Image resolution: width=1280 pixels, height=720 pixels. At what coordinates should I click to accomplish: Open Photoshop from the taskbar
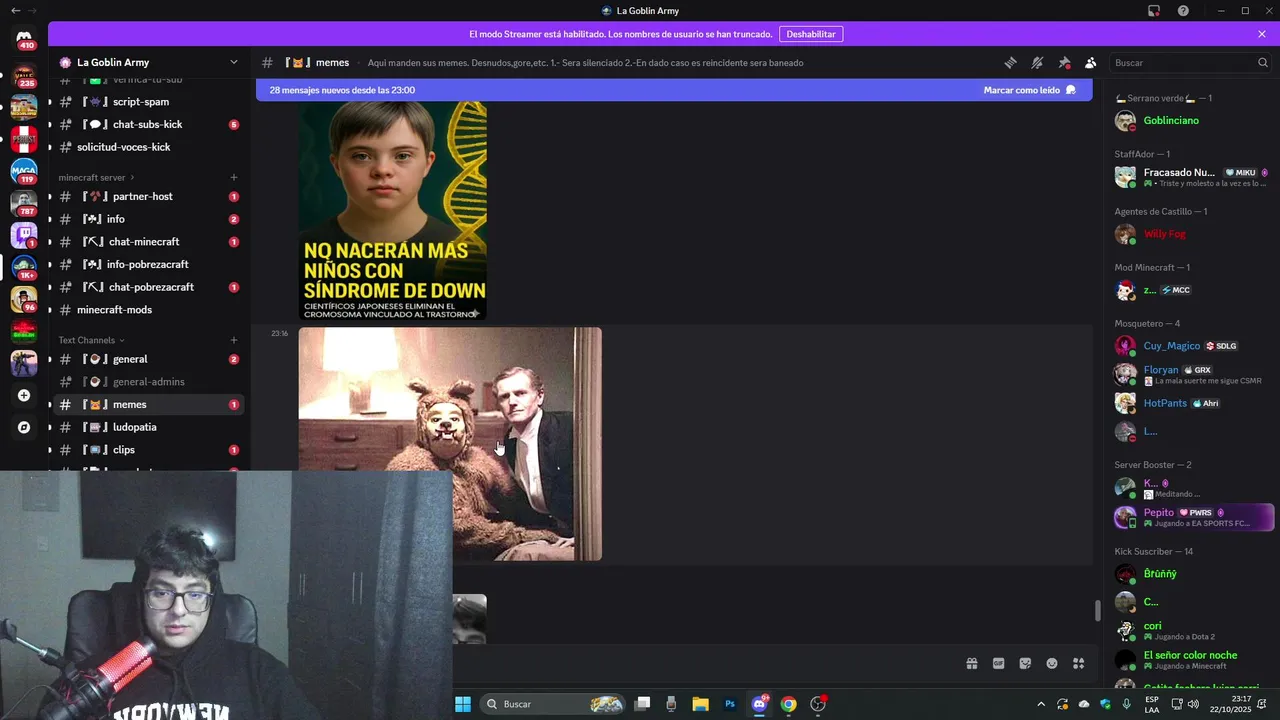[x=730, y=704]
